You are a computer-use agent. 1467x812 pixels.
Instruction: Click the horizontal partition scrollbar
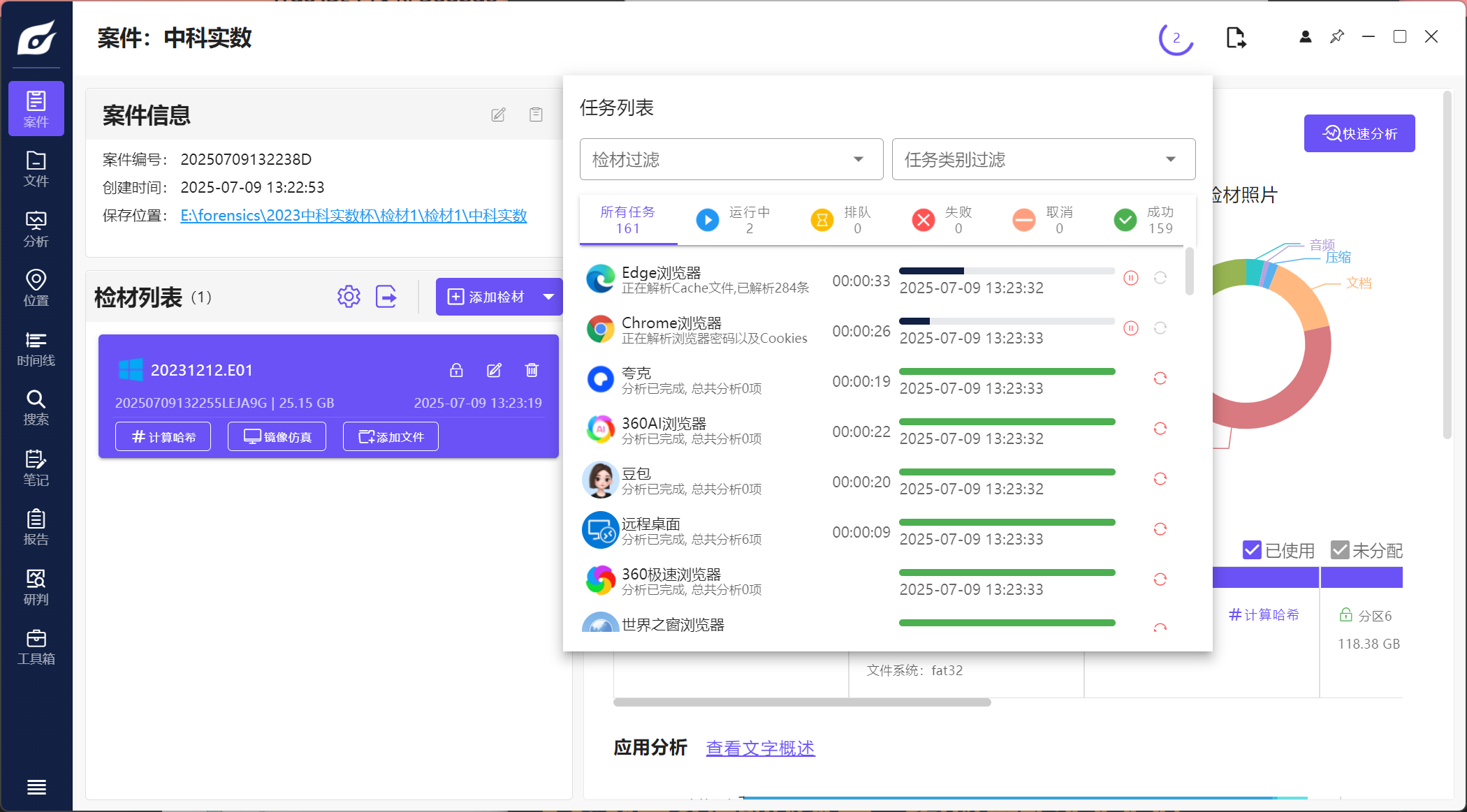[x=801, y=702]
